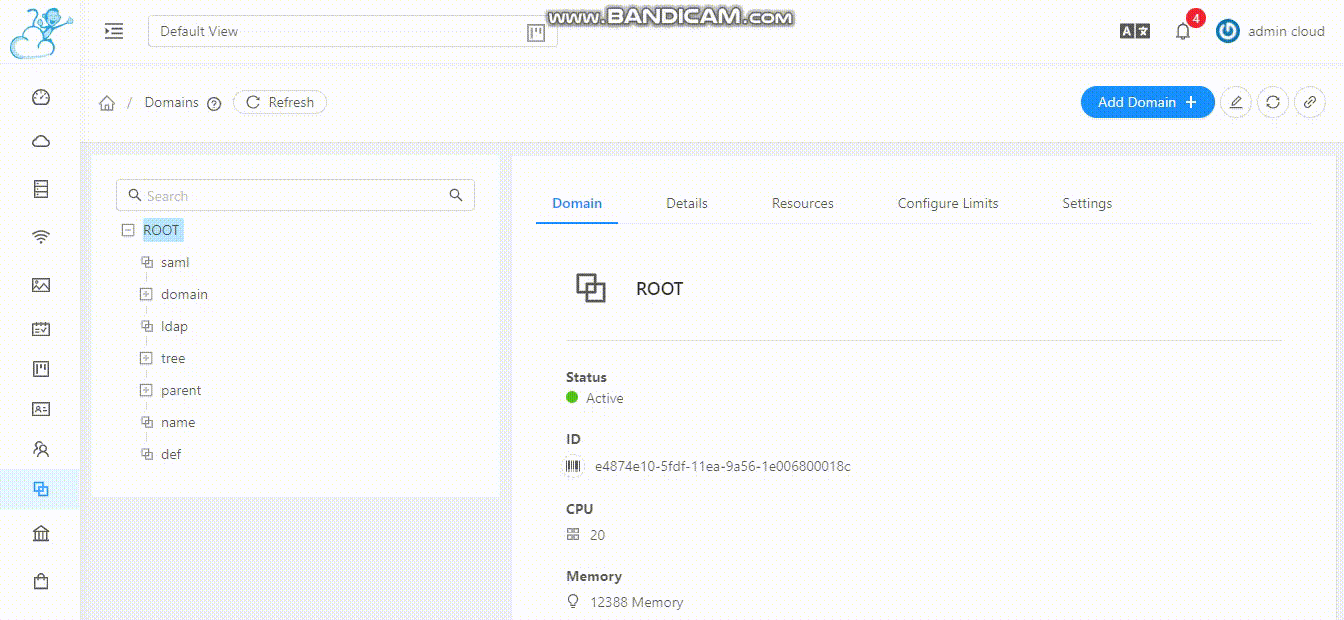Click the link domain button
Screen dimensions: 1344x620
click(x=1309, y=102)
